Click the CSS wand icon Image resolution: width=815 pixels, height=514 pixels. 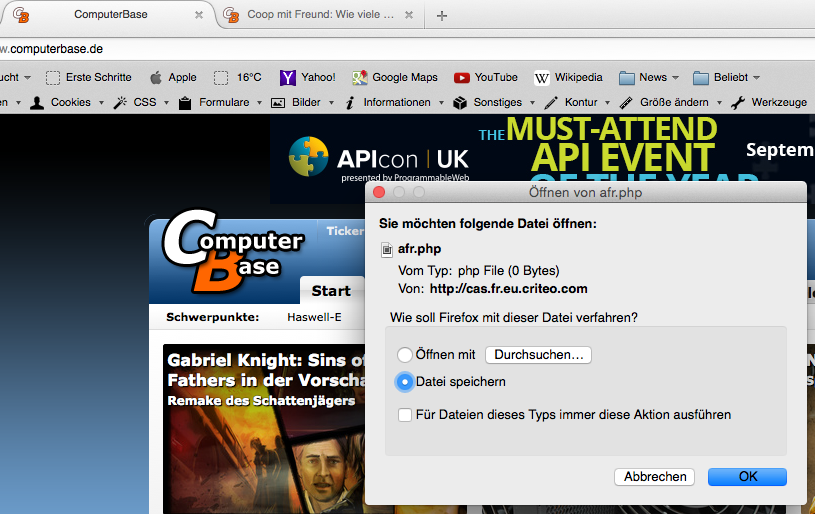[120, 103]
